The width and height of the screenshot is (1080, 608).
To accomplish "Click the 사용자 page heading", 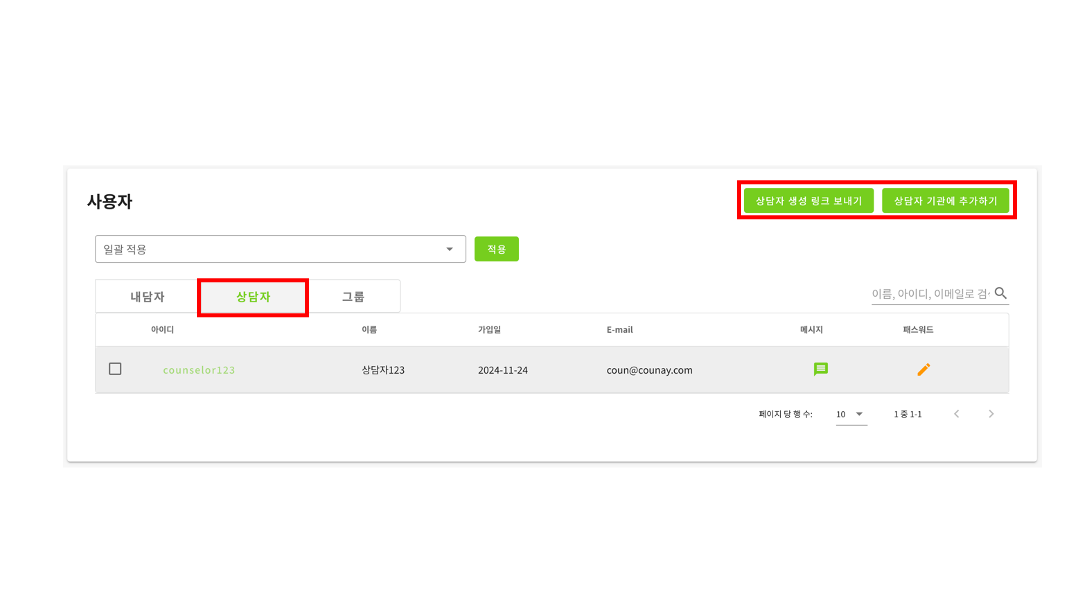I will click(110, 201).
